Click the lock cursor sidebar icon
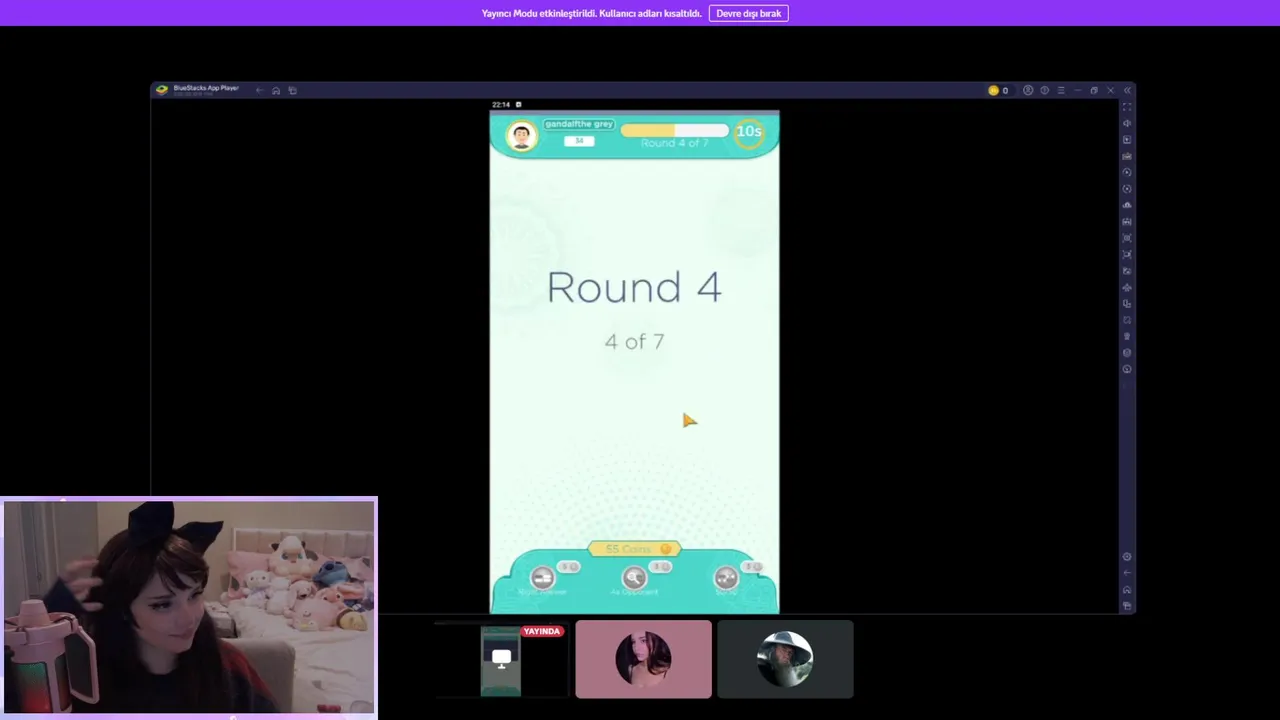1280x720 pixels. coord(1127,140)
